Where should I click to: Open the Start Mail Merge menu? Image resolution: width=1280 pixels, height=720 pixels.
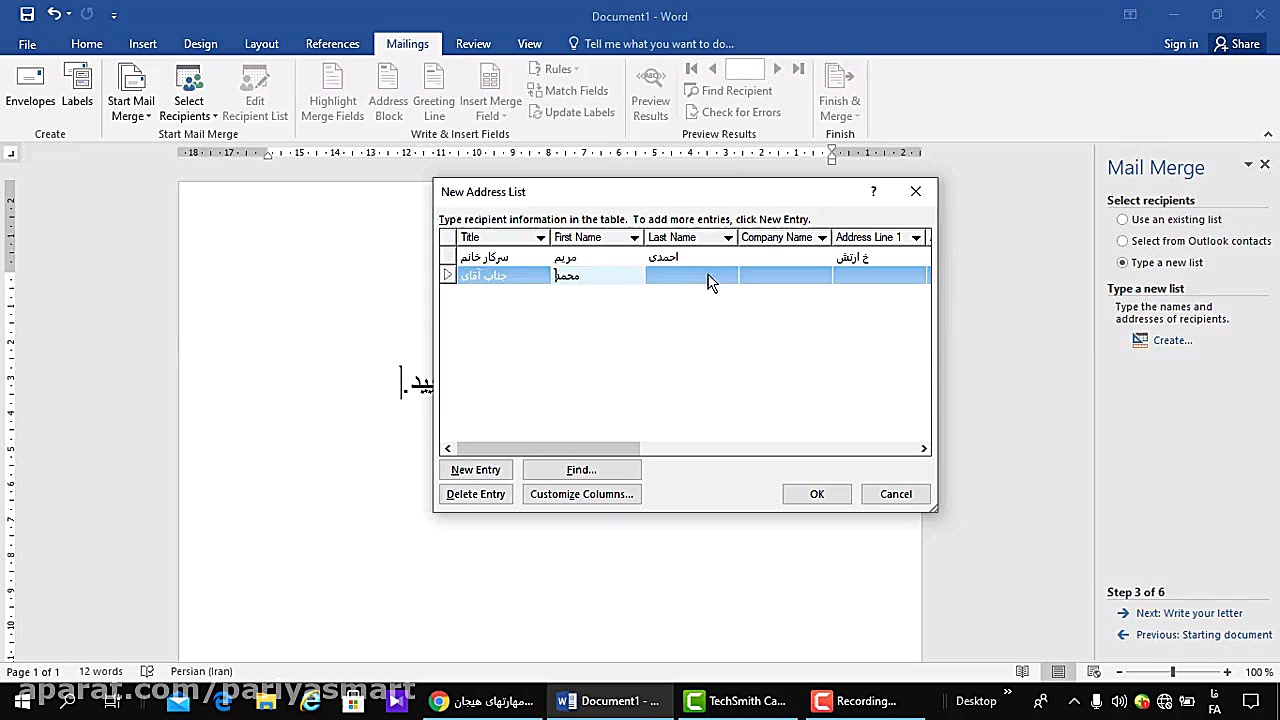click(131, 93)
